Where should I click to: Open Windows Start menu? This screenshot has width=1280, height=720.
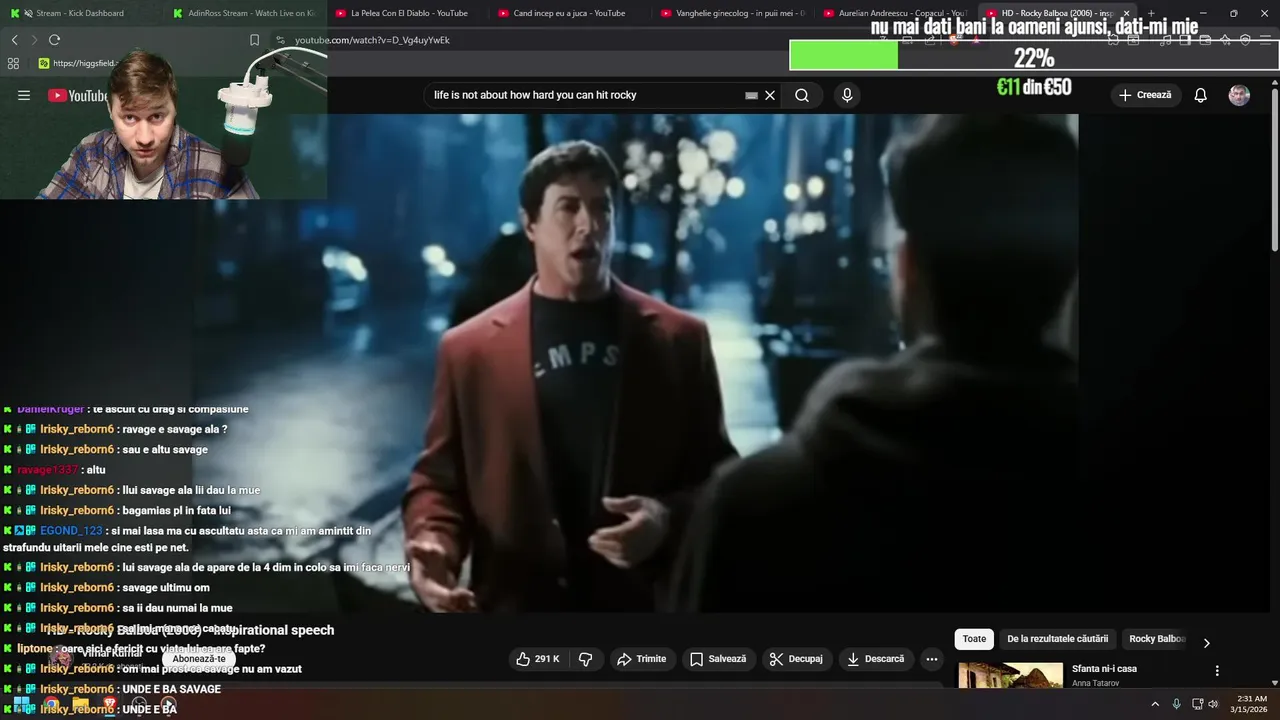click(x=21, y=704)
